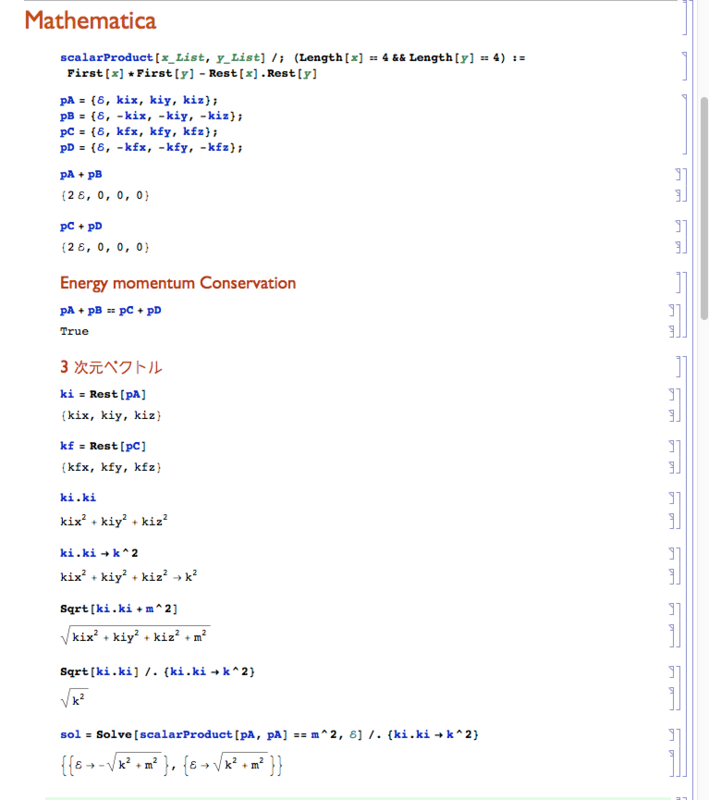Select the cell bracket of scalarProduct definition
Screen dimensions: 709x800
pyautogui.click(x=685, y=66)
